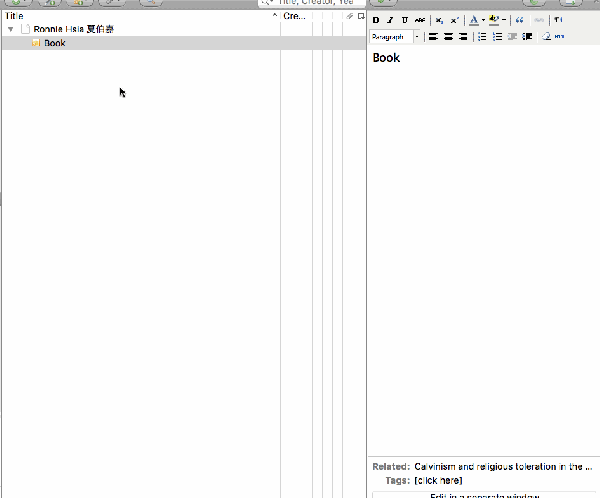Viewport: 600px width, 498px height.
Task: Insert a blockquote in the note
Action: 519,20
